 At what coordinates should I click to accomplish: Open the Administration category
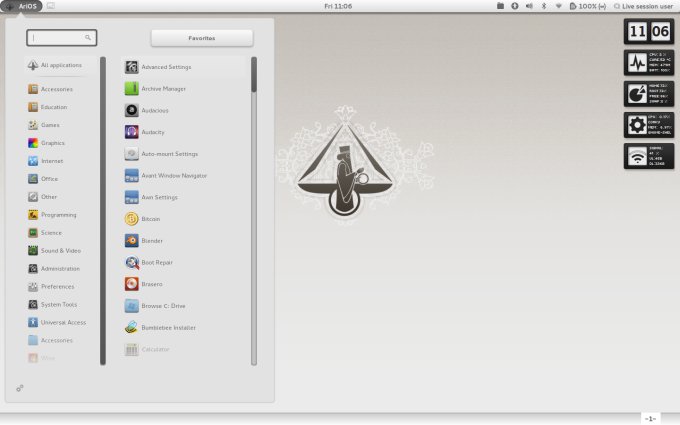(x=54, y=269)
